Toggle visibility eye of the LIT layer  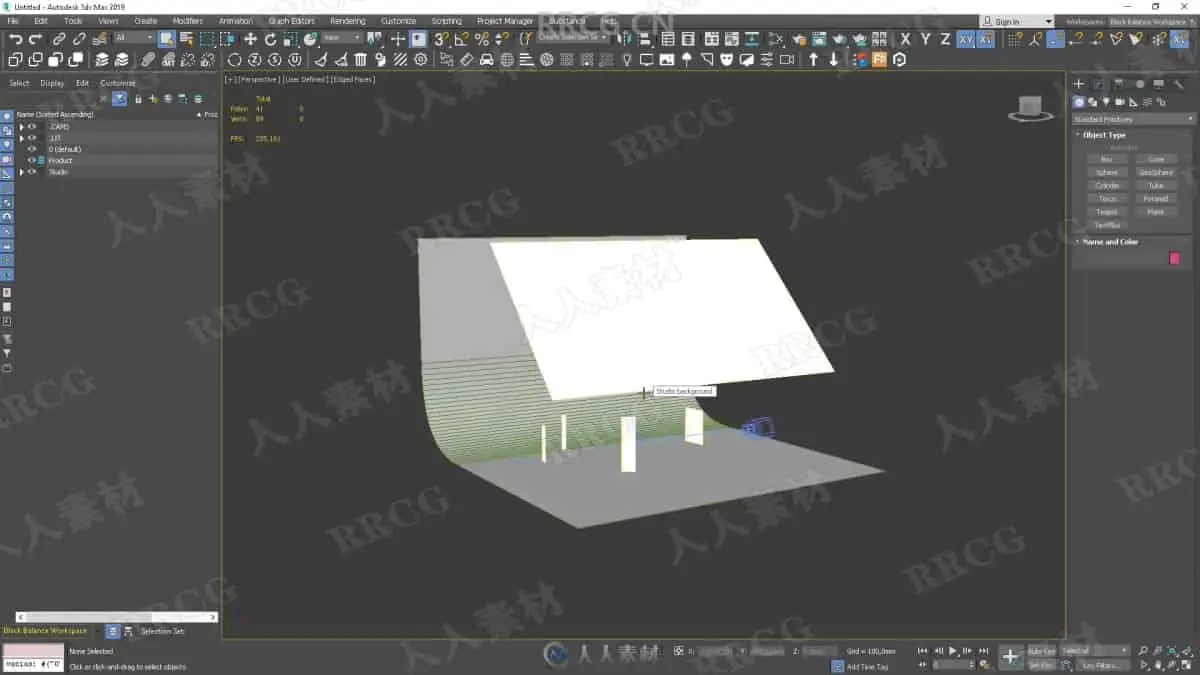click(32, 138)
